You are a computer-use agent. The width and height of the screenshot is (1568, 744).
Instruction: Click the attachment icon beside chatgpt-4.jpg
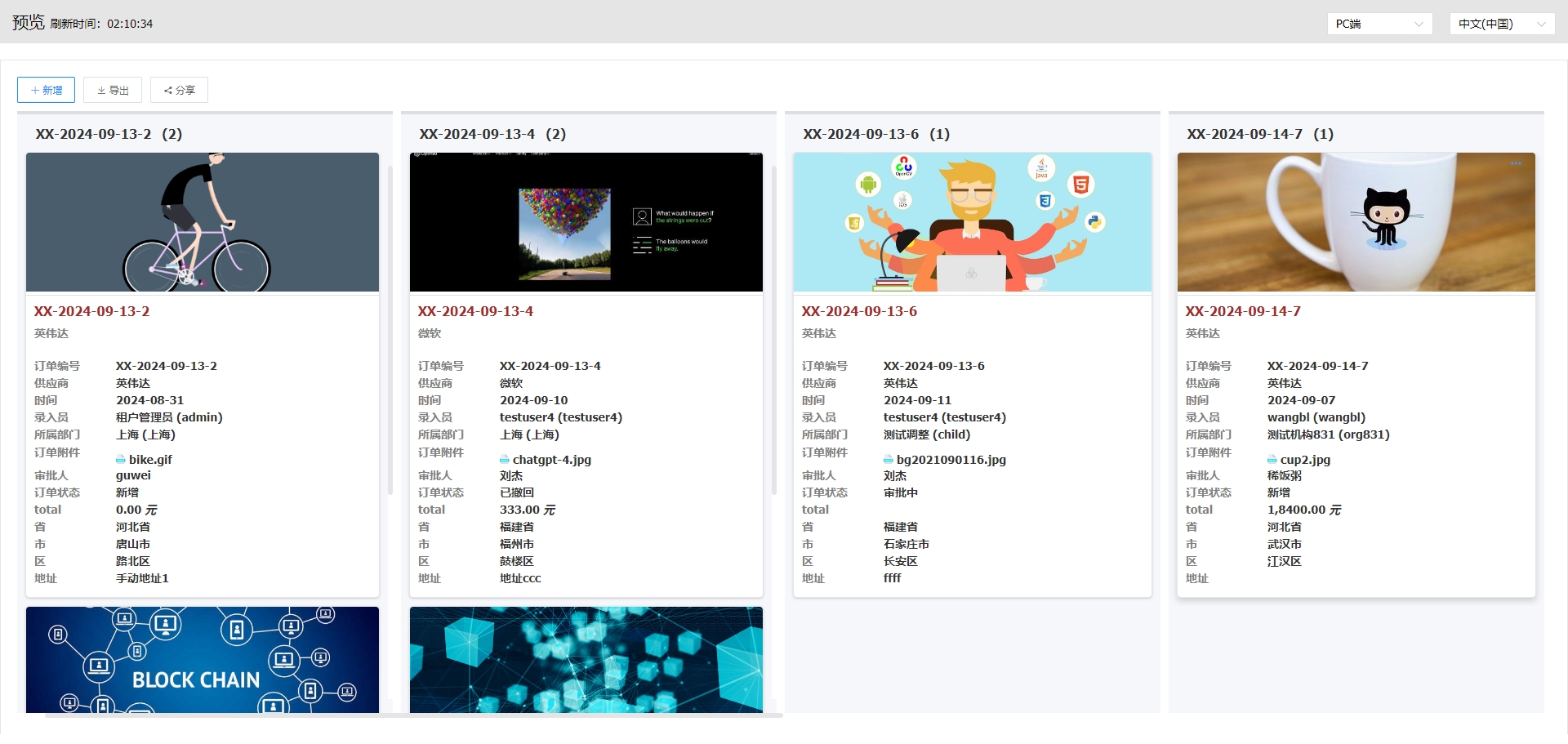coord(505,460)
